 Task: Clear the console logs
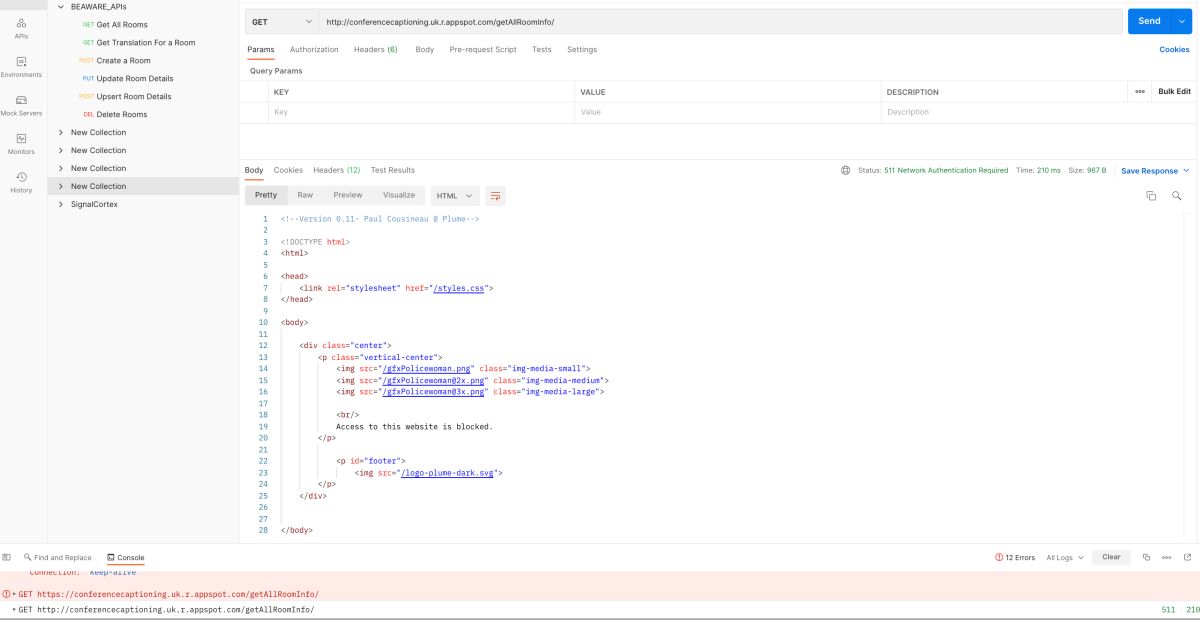[x=1111, y=557]
